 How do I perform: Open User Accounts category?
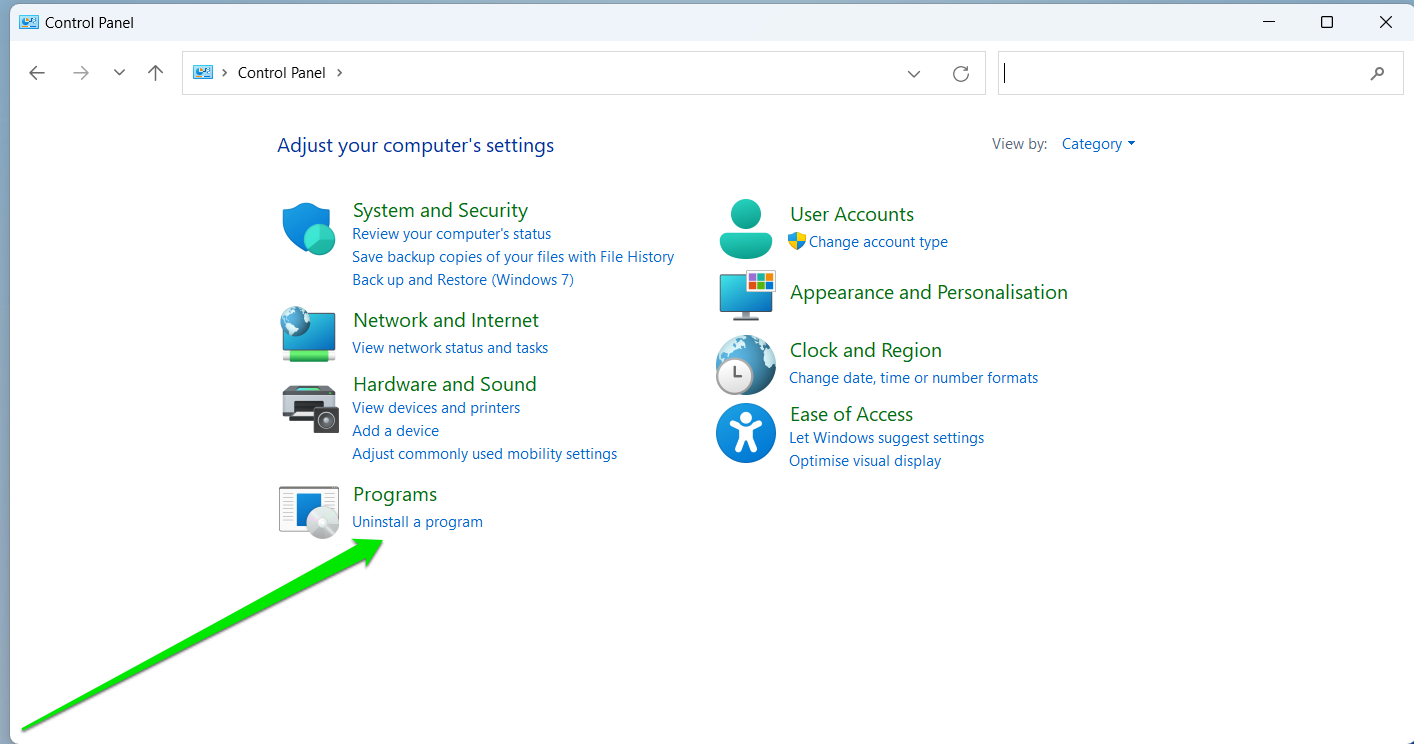point(852,214)
